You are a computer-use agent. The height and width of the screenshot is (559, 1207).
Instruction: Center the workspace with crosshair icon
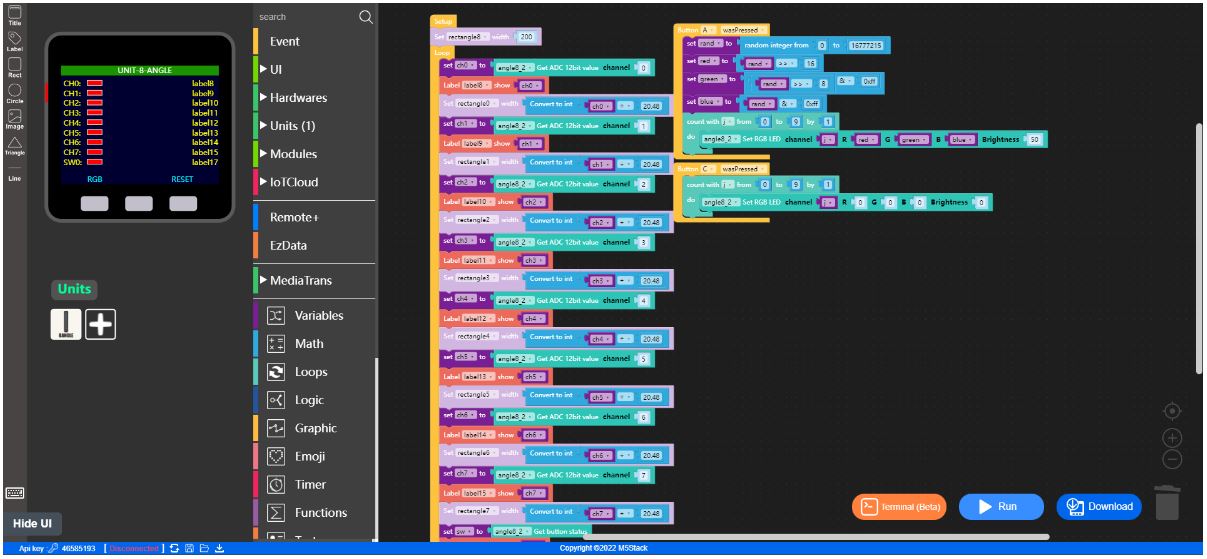pos(1173,411)
